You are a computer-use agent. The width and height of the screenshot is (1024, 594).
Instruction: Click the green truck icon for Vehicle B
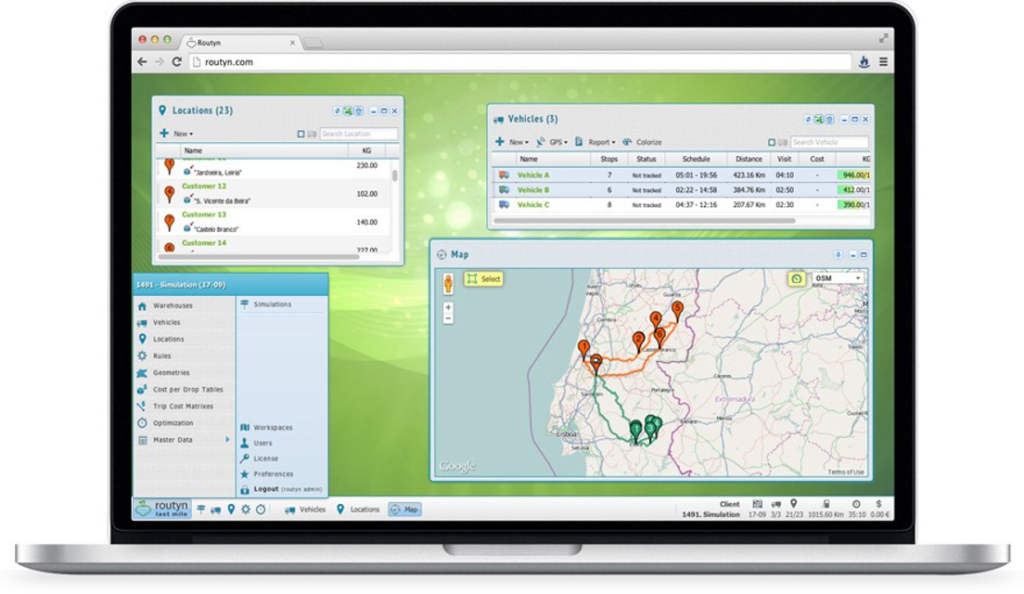tap(504, 190)
